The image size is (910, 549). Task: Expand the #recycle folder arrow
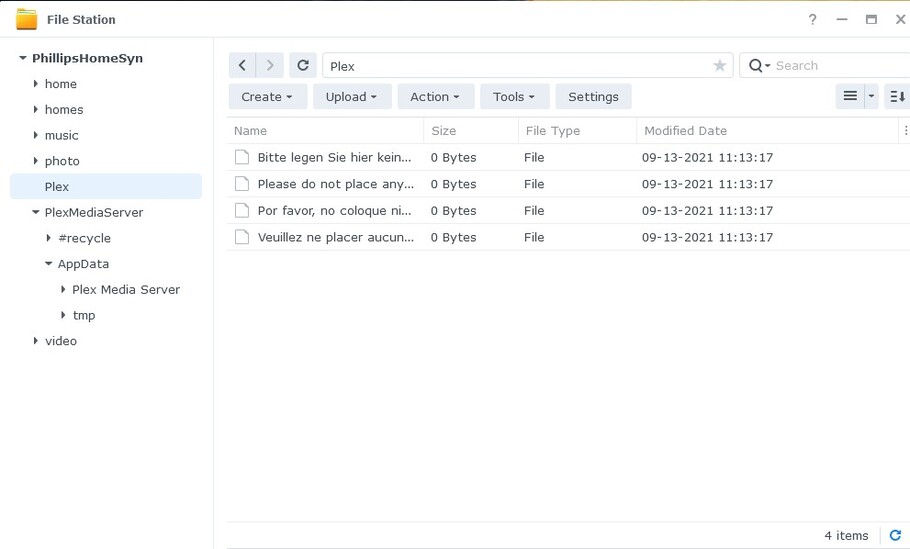(49, 238)
